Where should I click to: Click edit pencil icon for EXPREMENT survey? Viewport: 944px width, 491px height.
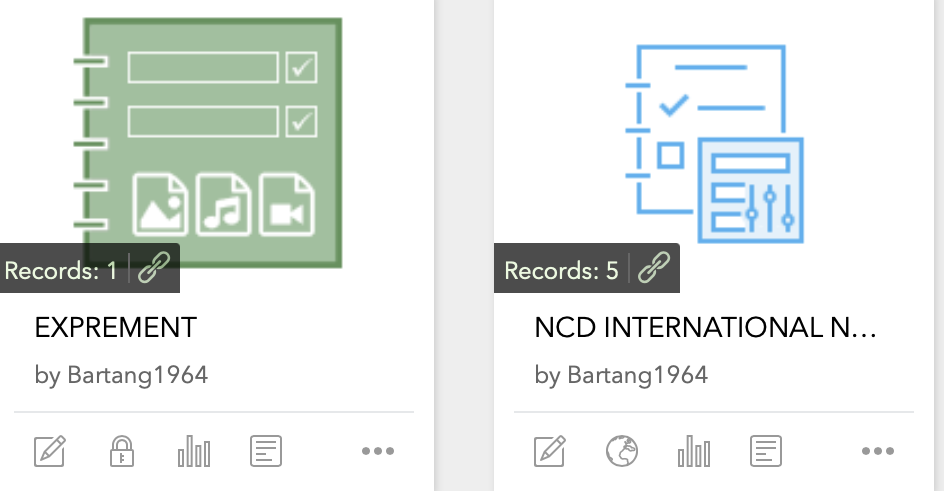(x=50, y=452)
